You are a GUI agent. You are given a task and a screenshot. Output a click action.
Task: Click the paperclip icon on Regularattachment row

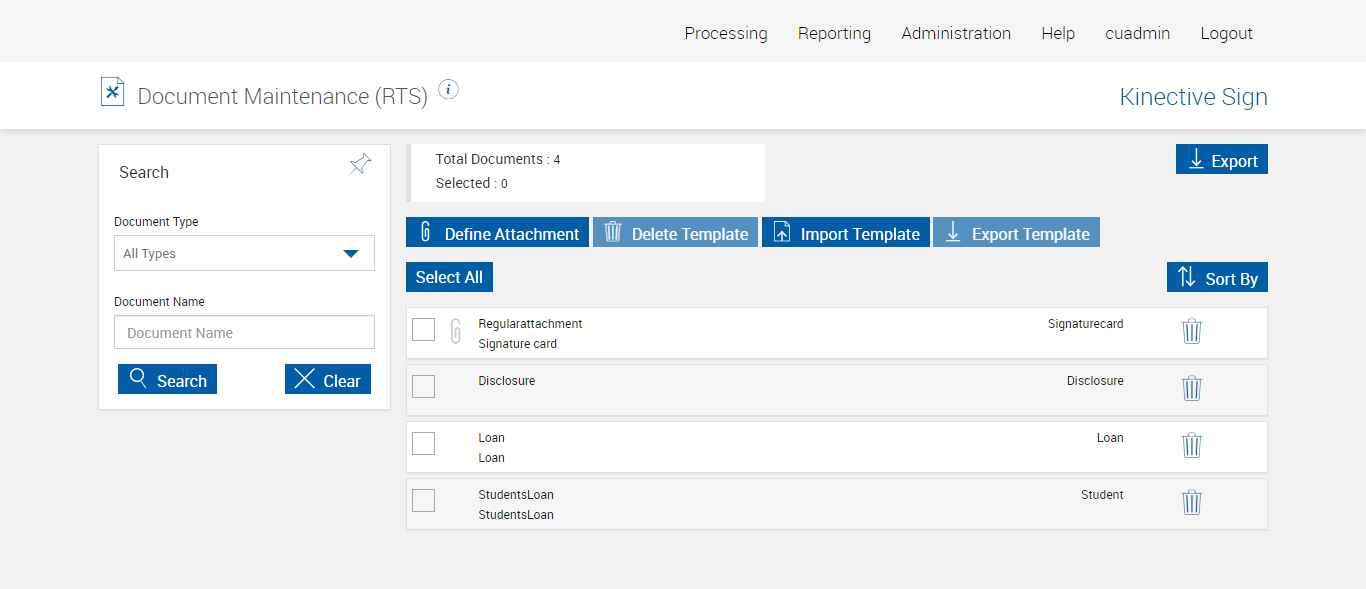(x=455, y=331)
